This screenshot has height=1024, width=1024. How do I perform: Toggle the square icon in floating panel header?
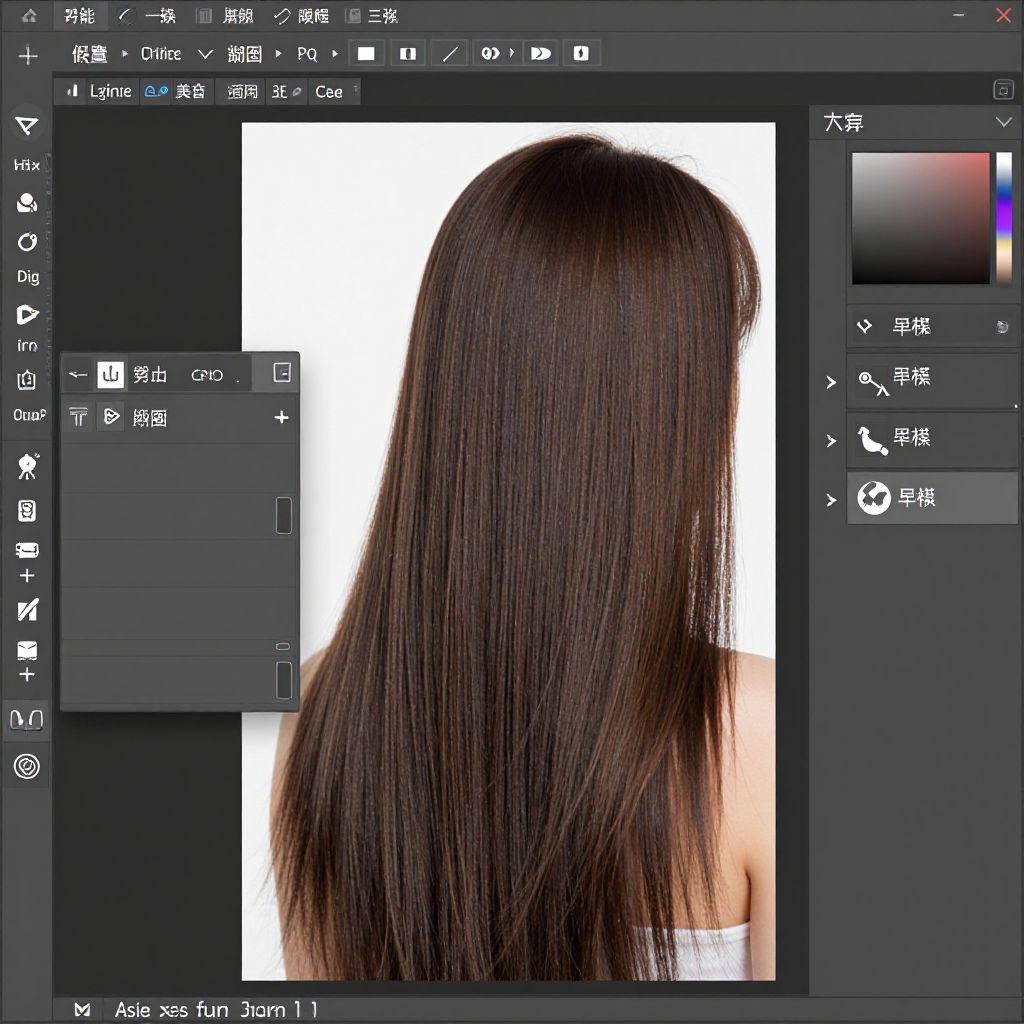[x=282, y=373]
